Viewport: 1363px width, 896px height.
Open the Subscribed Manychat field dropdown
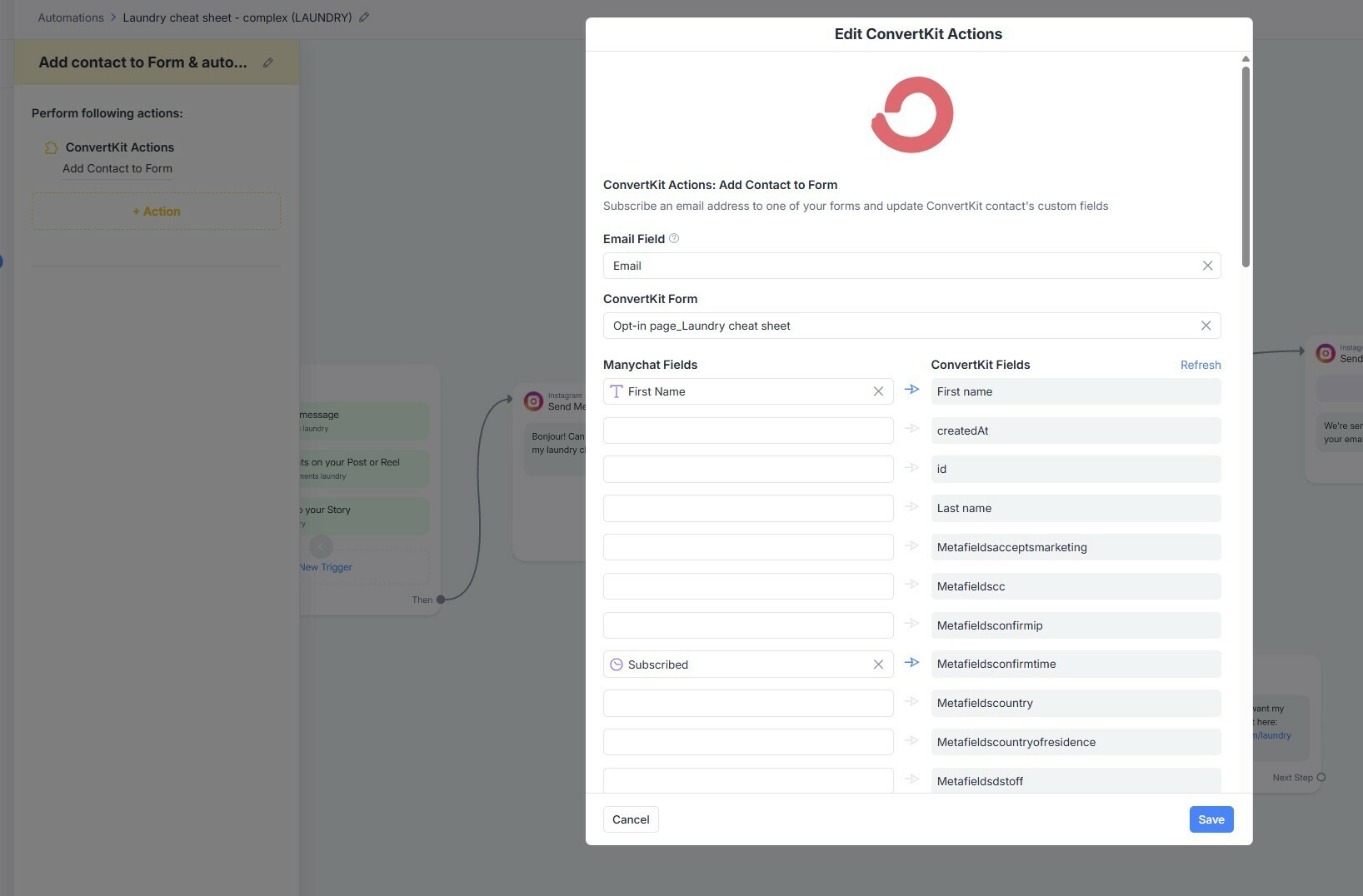(748, 665)
